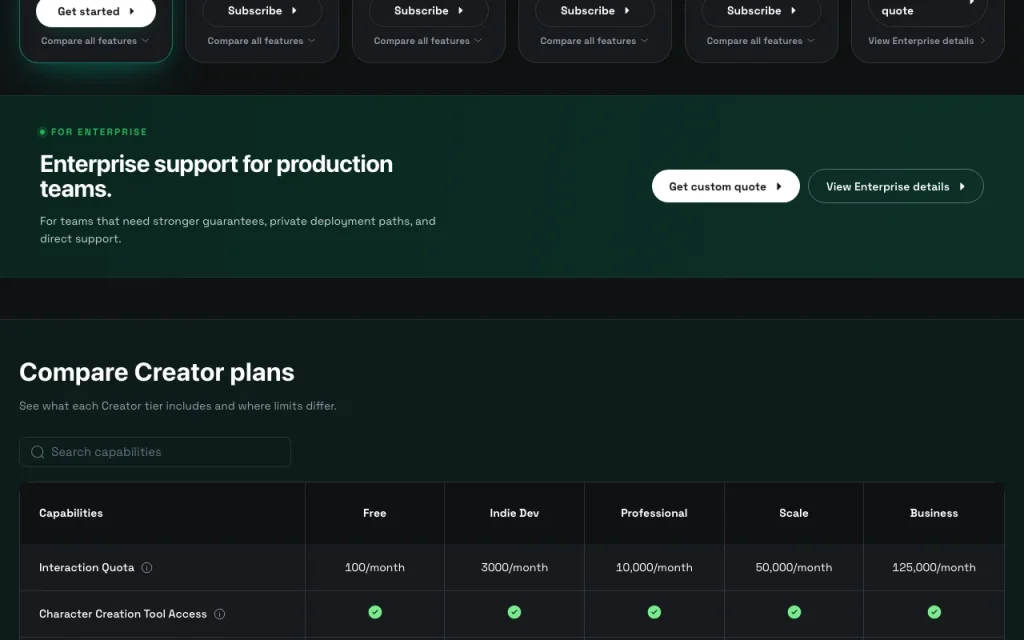The image size is (1024, 640).
Task: Click the magnifier icon in the capabilities search
Action: (x=38, y=452)
